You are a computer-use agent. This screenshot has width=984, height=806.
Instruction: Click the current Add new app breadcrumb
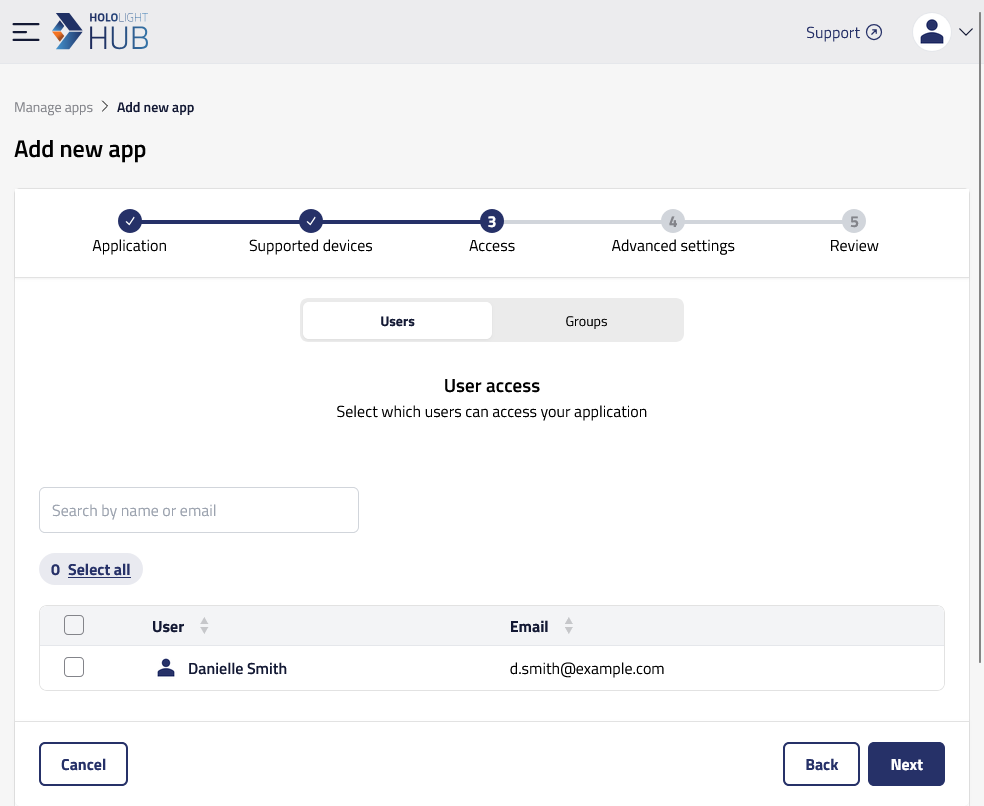pyautogui.click(x=155, y=107)
